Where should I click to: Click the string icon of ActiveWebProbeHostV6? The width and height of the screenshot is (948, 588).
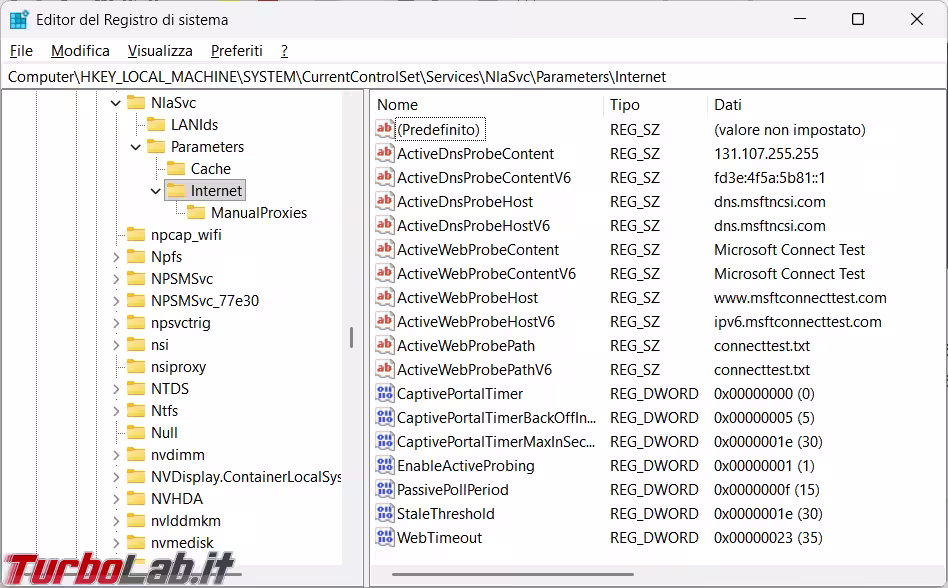click(385, 321)
